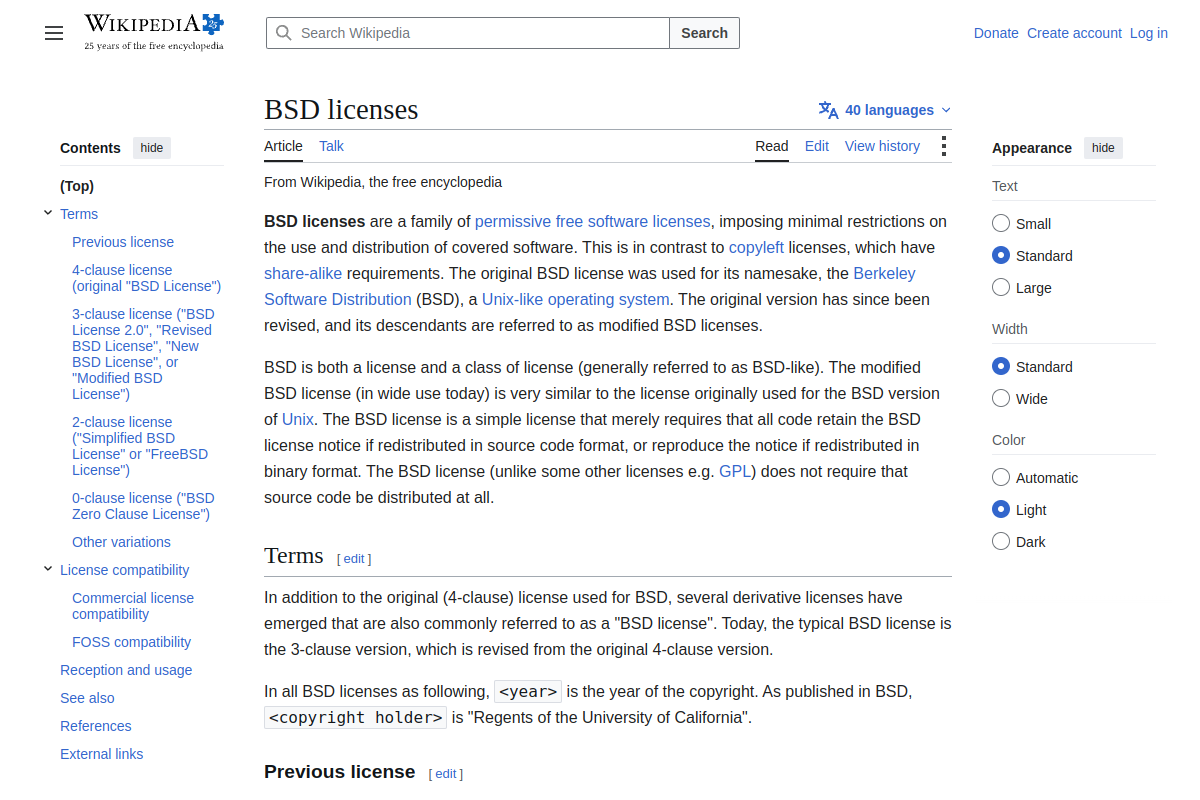Go to 0-clause license contents entry
The height and width of the screenshot is (800, 1200).
[143, 506]
